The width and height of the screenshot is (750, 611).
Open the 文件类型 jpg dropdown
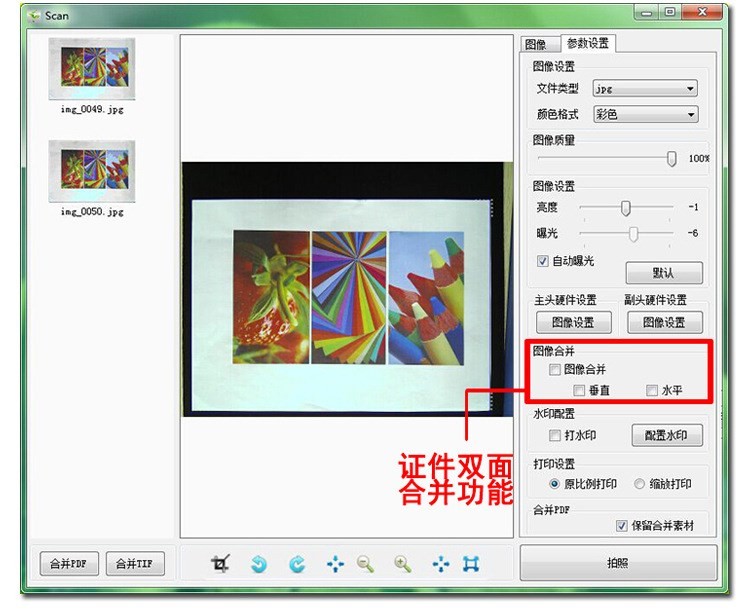645,89
